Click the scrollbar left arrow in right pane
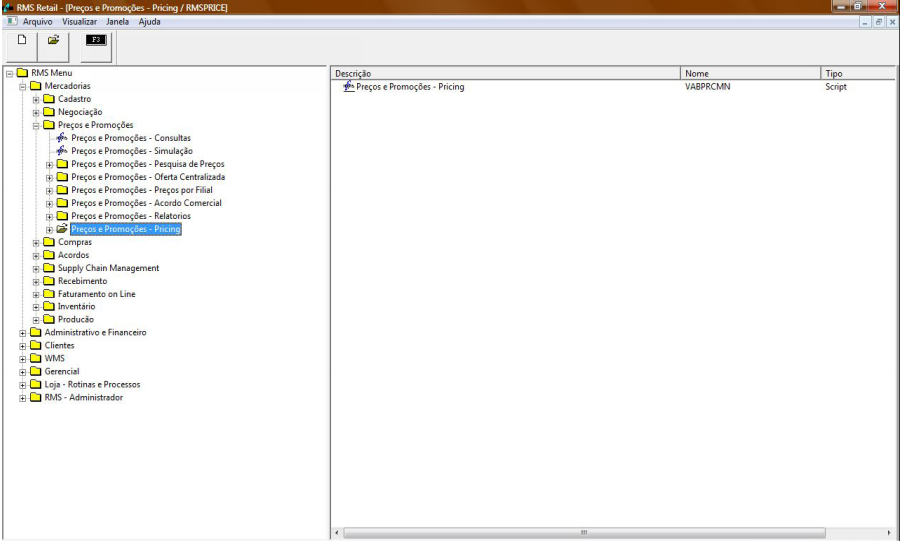The image size is (900, 541). [337, 533]
